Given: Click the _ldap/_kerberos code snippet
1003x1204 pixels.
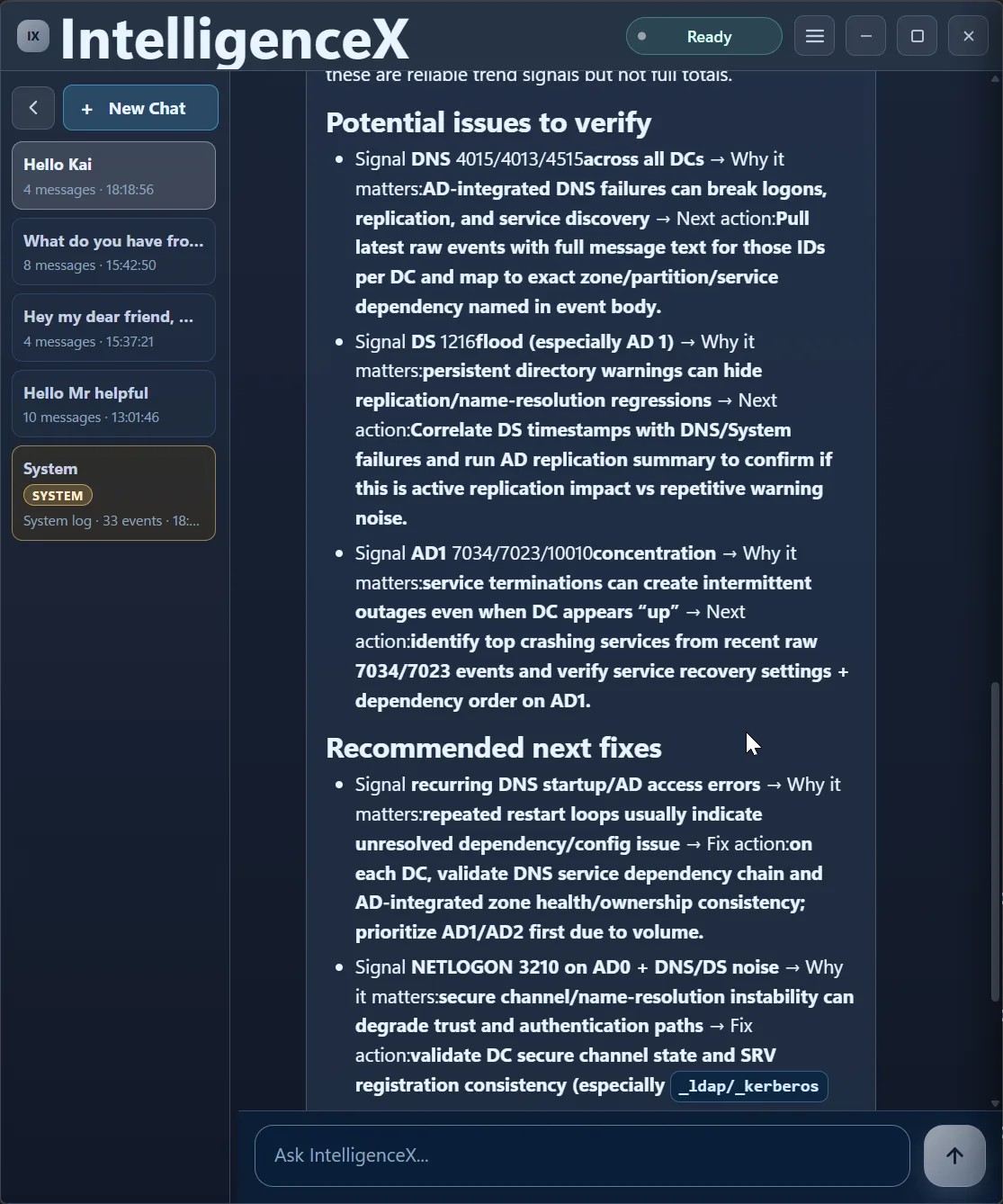Looking at the screenshot, I should 748,1086.
